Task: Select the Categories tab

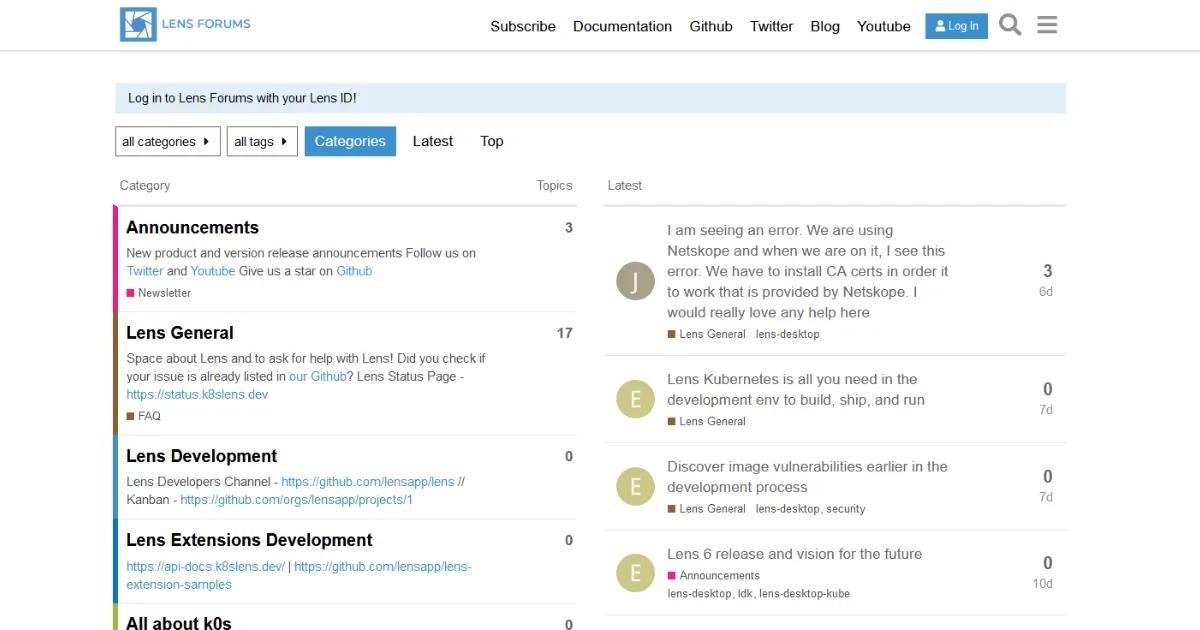Action: point(350,141)
